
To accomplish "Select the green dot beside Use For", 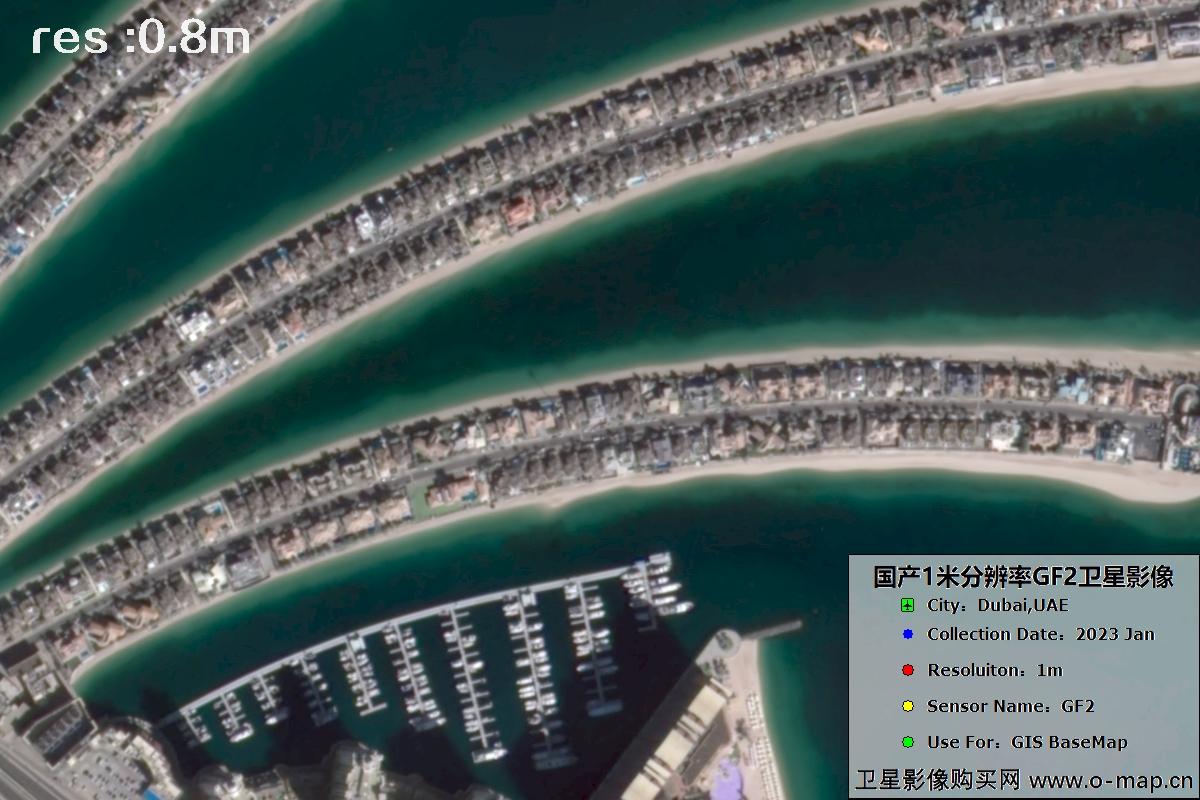I will click(907, 742).
